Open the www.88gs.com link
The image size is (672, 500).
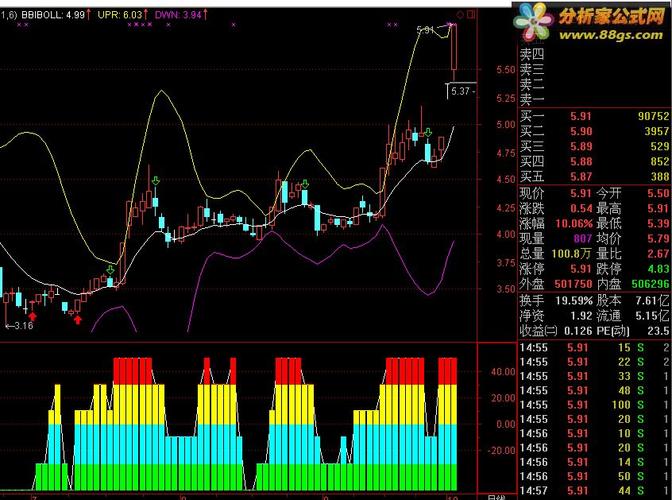[611, 34]
